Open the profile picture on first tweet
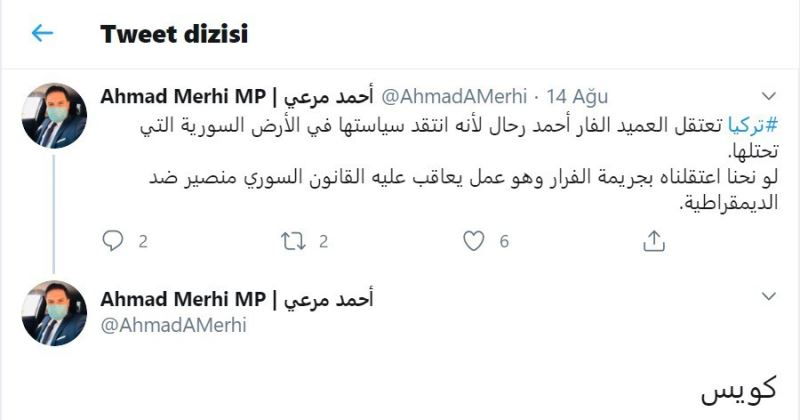Viewport: 800px width, 420px height. [x=54, y=114]
